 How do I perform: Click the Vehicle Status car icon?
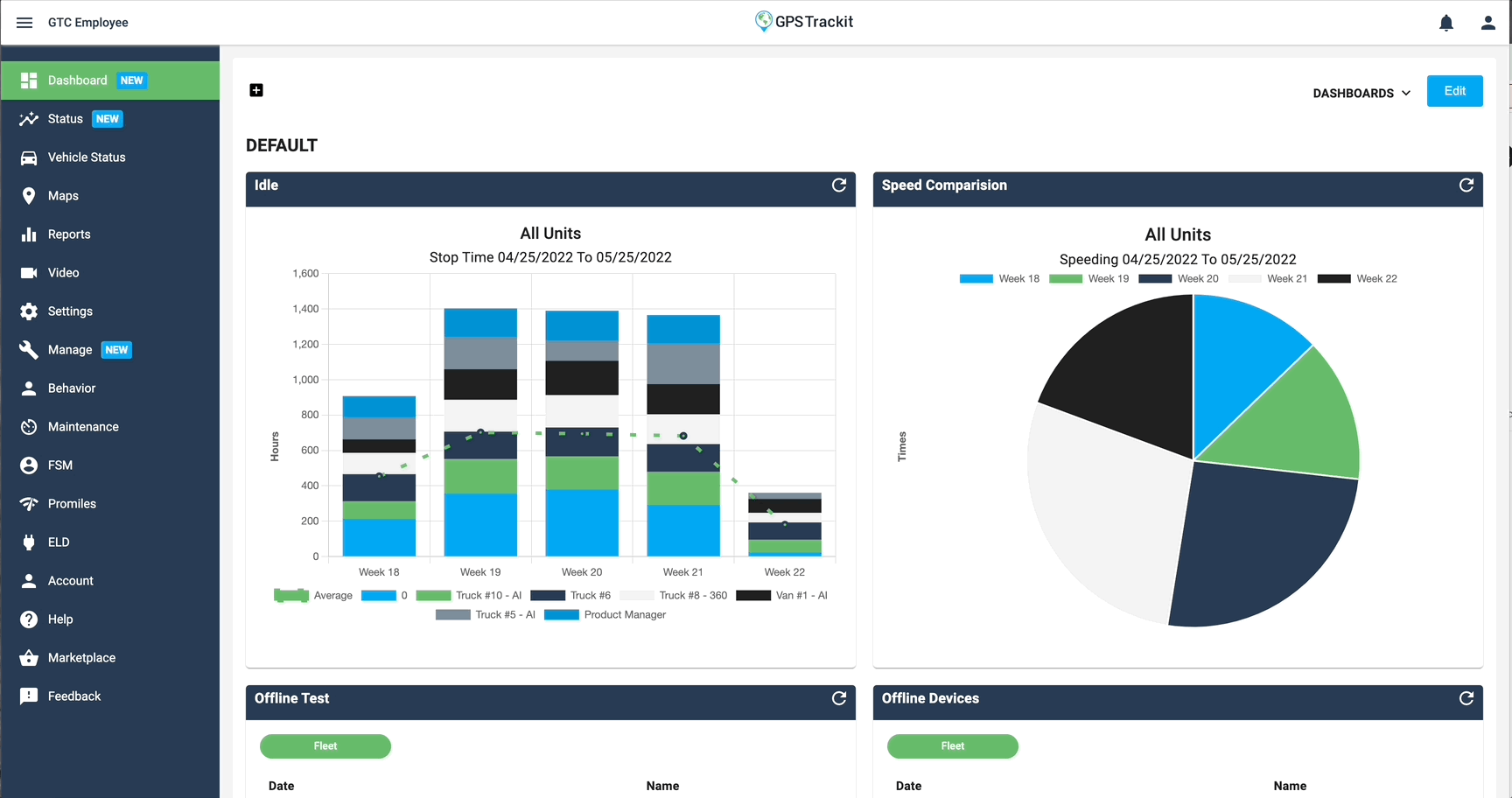point(29,157)
